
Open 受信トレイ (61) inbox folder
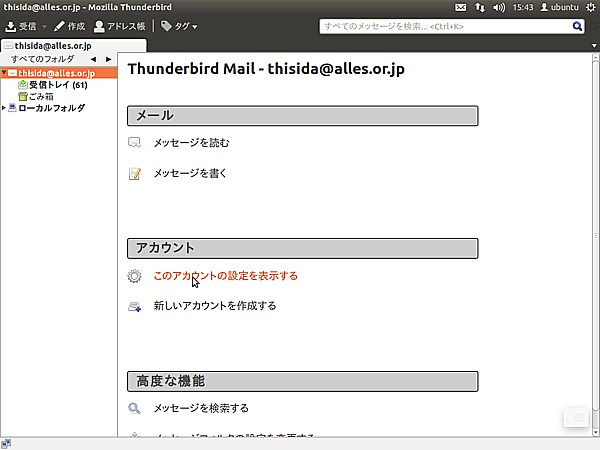(x=53, y=85)
